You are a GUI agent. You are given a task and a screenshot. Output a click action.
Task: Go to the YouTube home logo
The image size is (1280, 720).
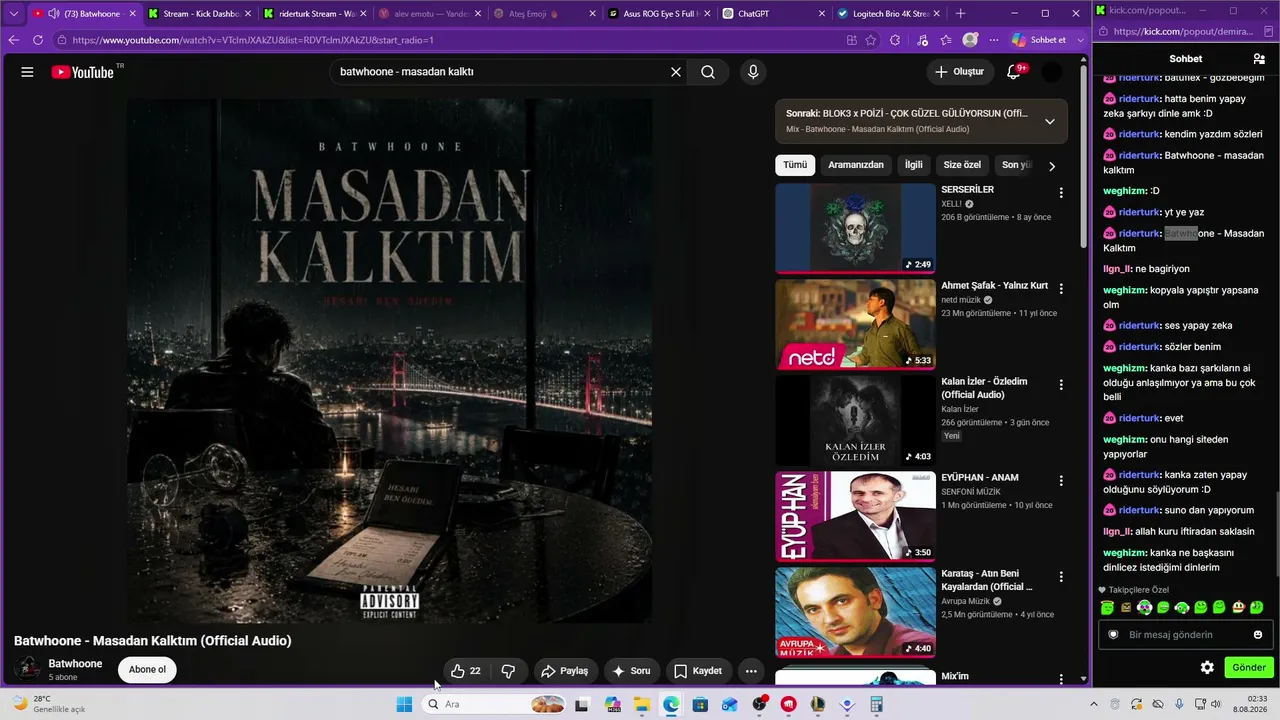tap(83, 72)
